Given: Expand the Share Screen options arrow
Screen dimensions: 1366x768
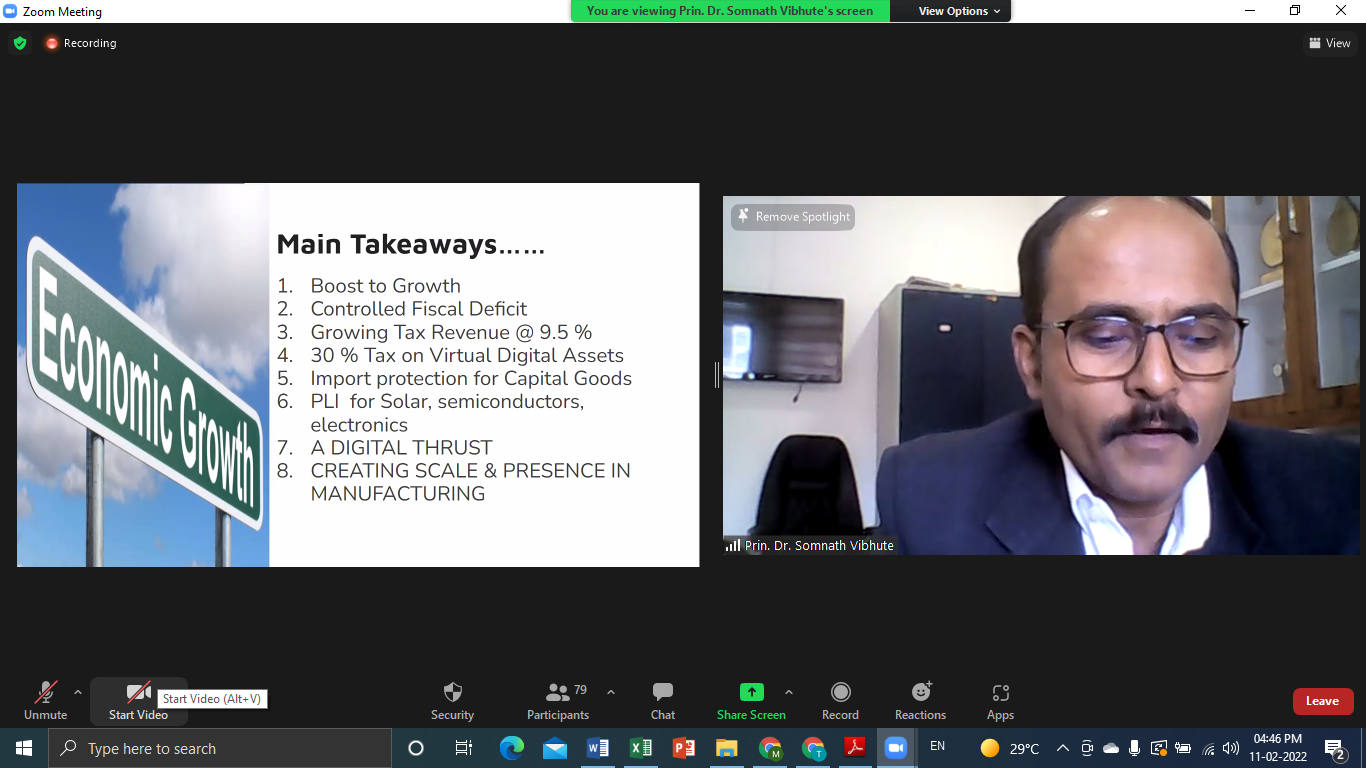Looking at the screenshot, I should pos(789,692).
